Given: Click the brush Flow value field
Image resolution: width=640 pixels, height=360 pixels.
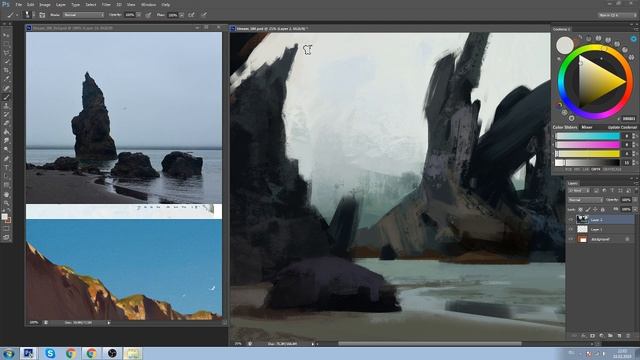Looking at the screenshot, I should point(173,15).
